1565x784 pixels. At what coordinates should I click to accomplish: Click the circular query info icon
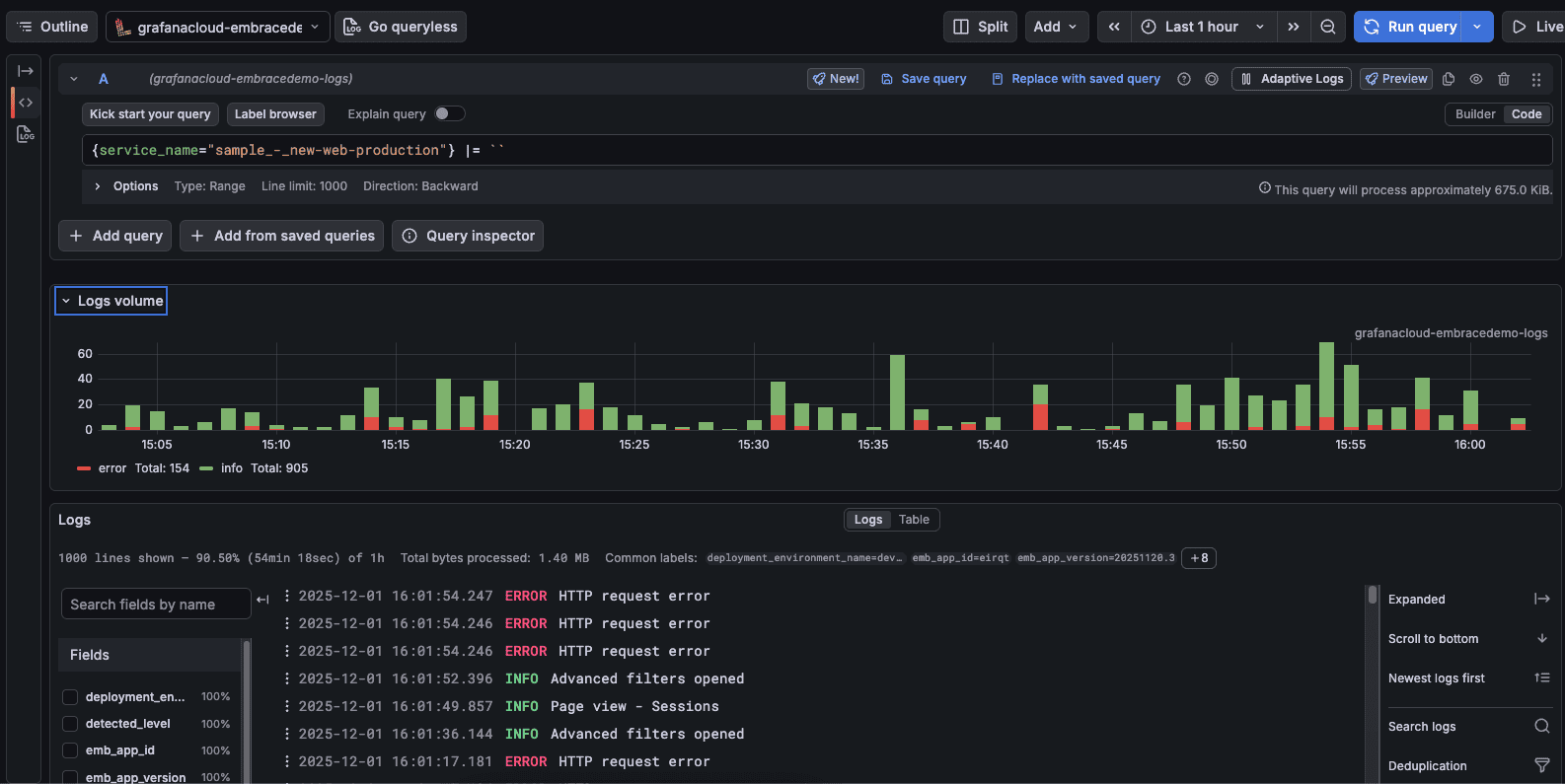coord(1212,79)
